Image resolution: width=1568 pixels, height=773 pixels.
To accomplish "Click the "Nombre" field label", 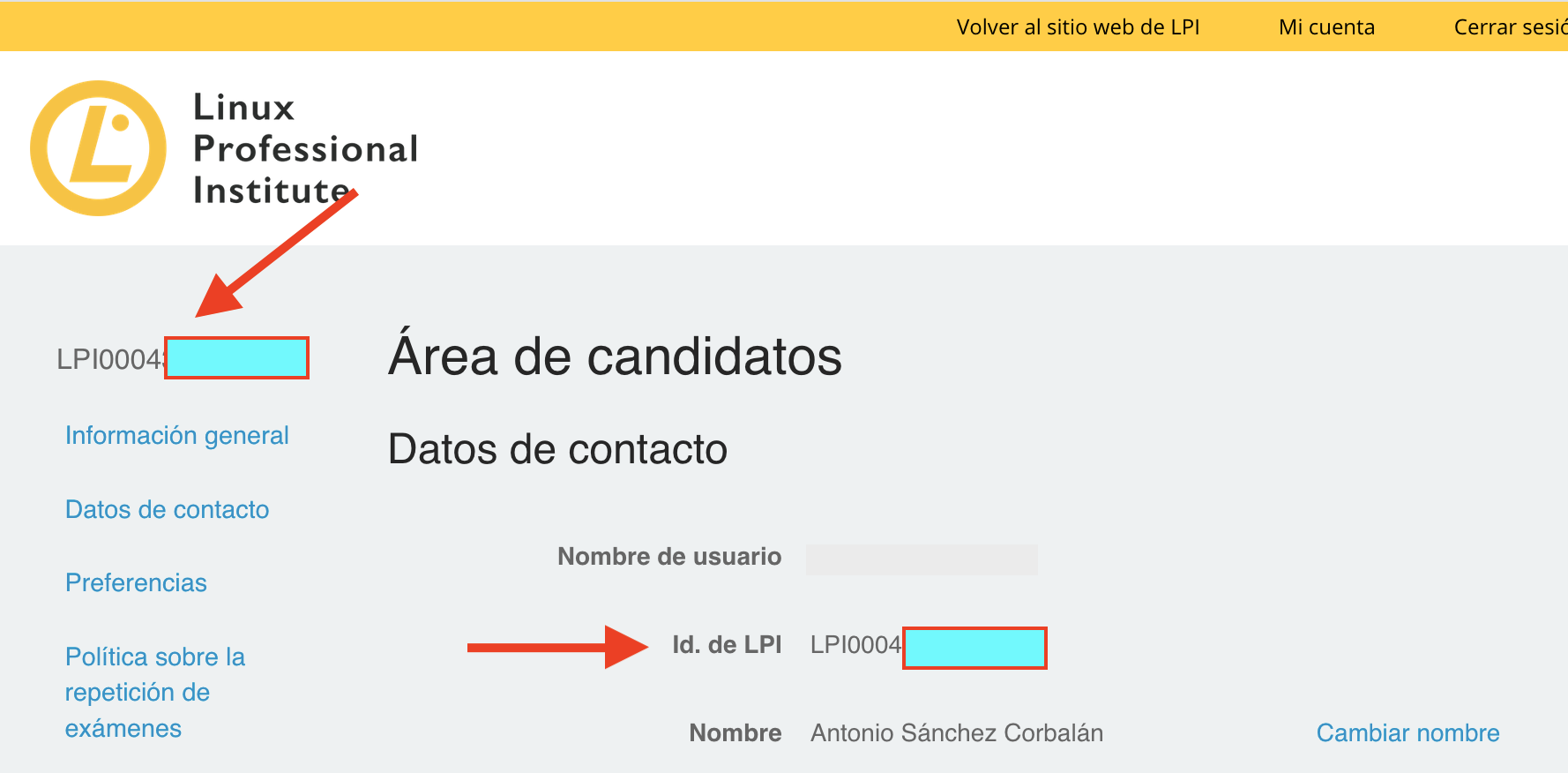I will 735,732.
